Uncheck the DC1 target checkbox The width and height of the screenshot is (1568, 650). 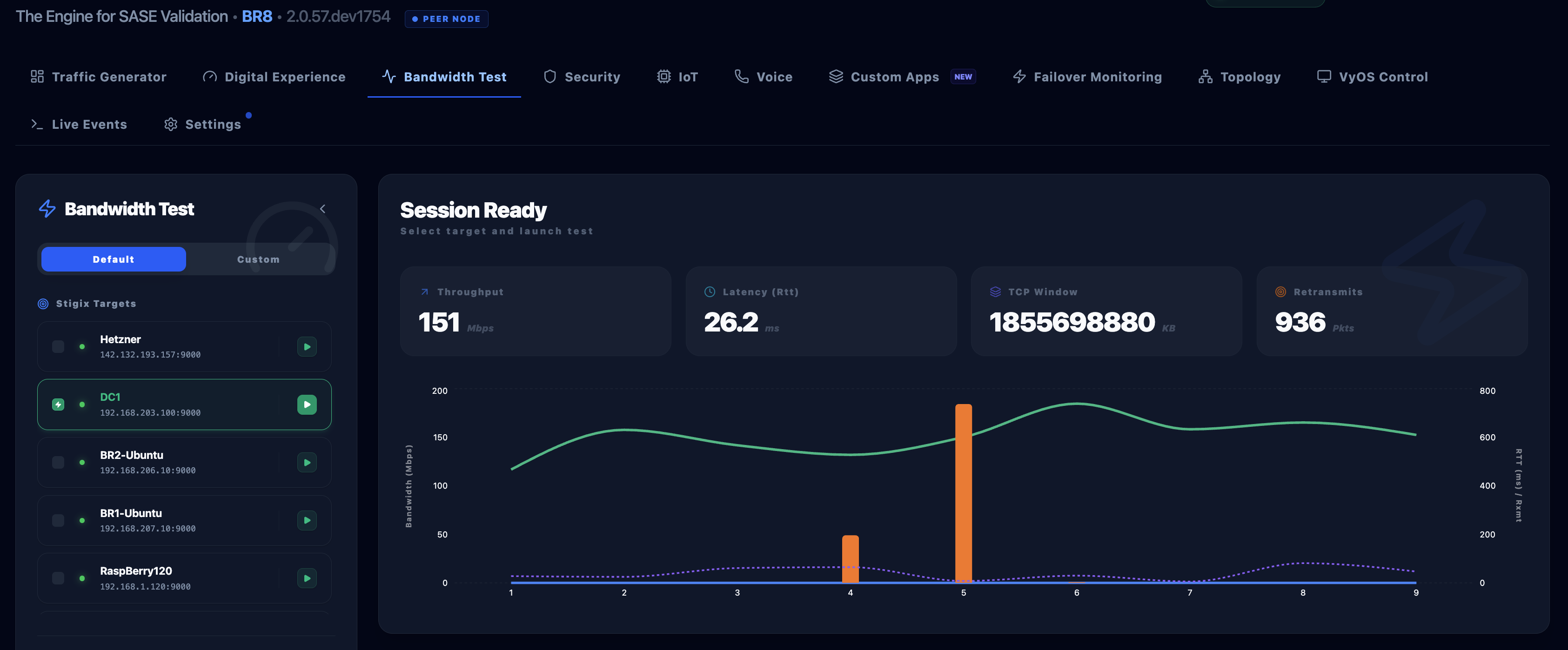point(58,405)
